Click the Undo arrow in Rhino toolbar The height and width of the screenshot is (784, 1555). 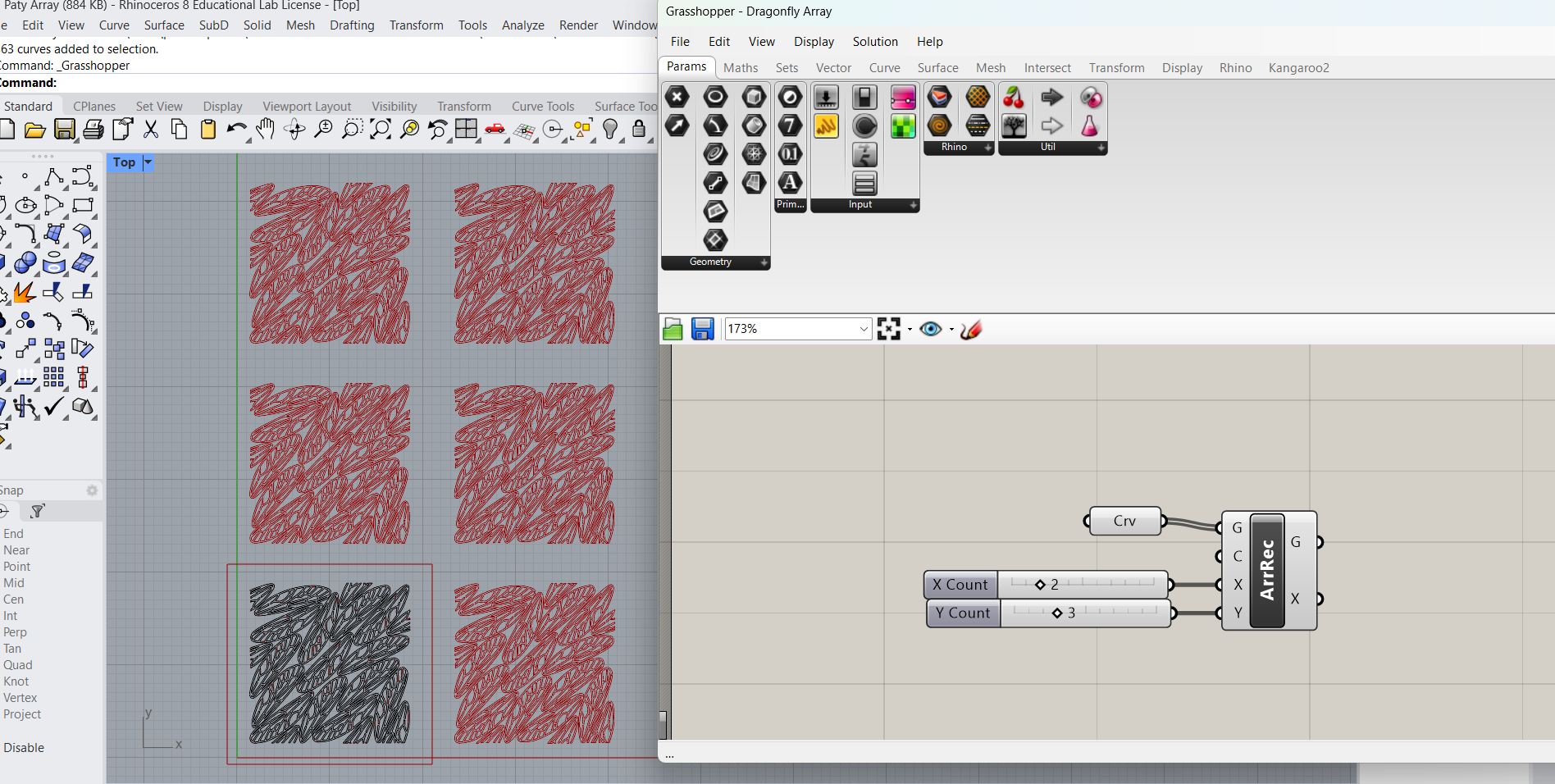point(236,130)
